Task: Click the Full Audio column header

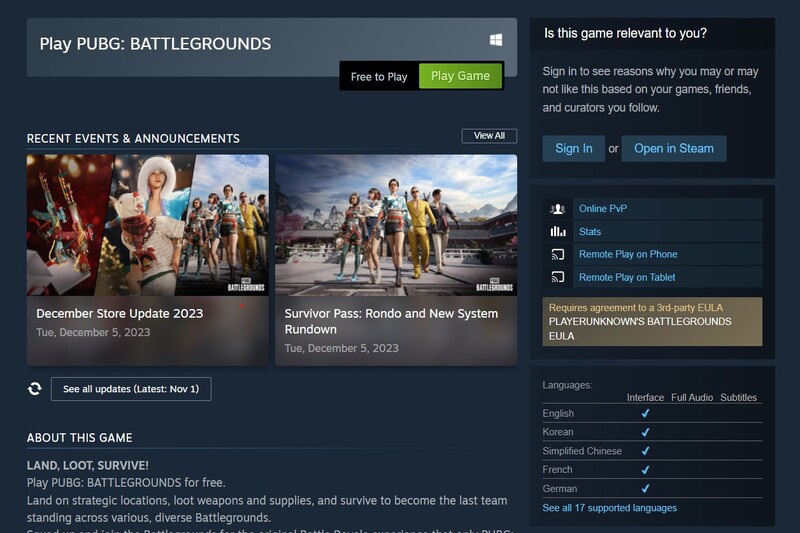Action: tap(692, 397)
